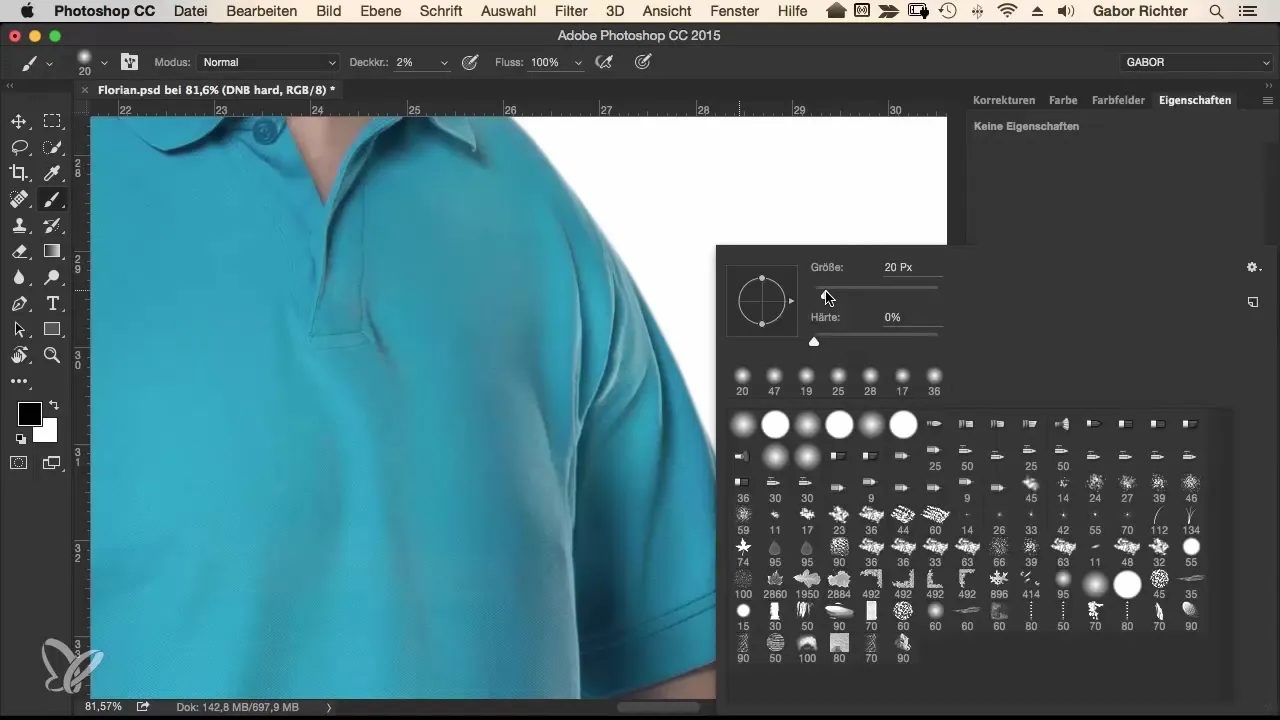
Task: Toggle pressure control for brush size
Action: (x=644, y=62)
